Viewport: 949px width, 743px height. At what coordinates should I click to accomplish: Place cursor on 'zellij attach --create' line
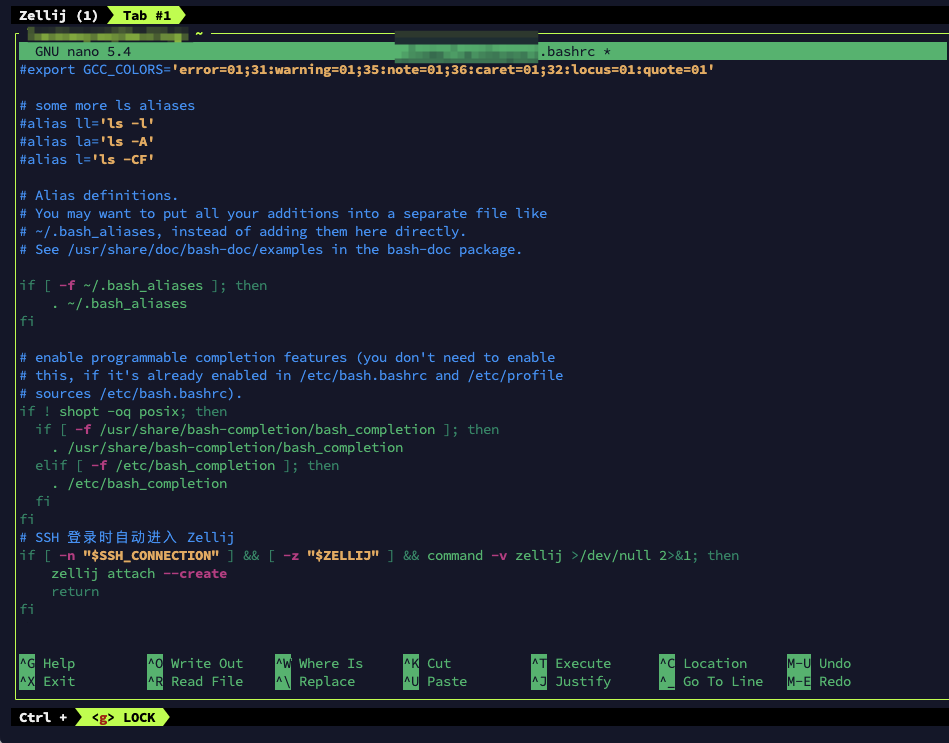139,573
